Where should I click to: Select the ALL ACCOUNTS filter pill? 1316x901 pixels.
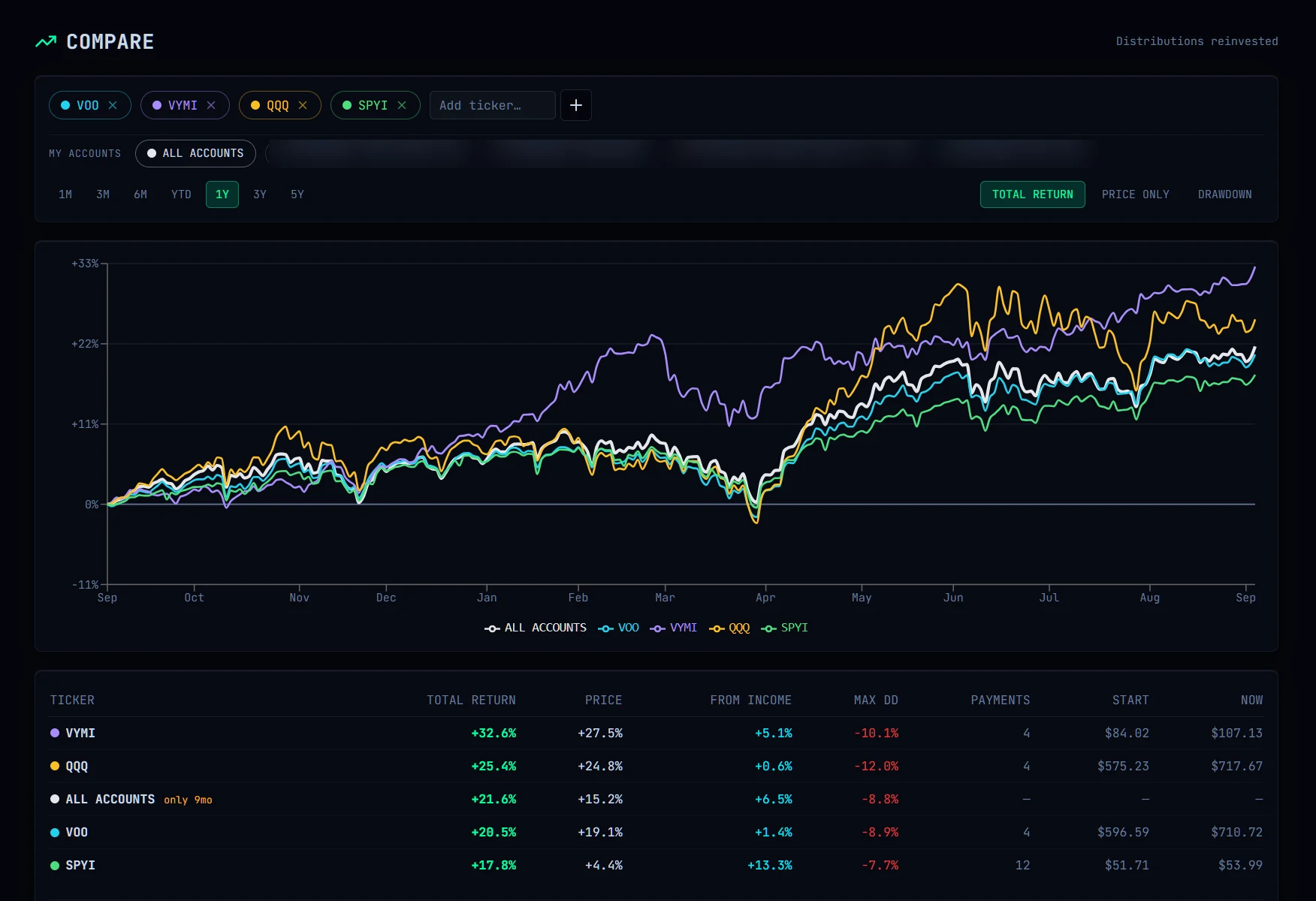195,153
